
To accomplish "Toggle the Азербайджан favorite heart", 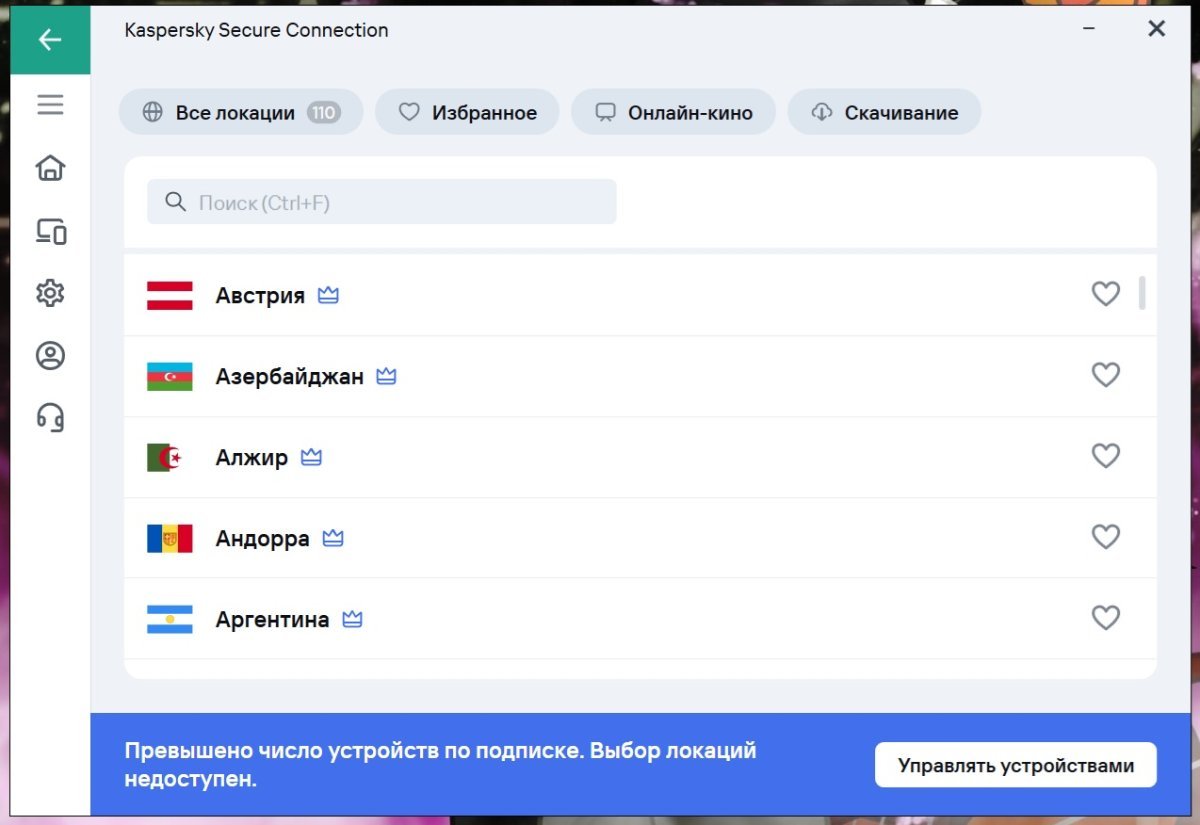I will coord(1105,375).
